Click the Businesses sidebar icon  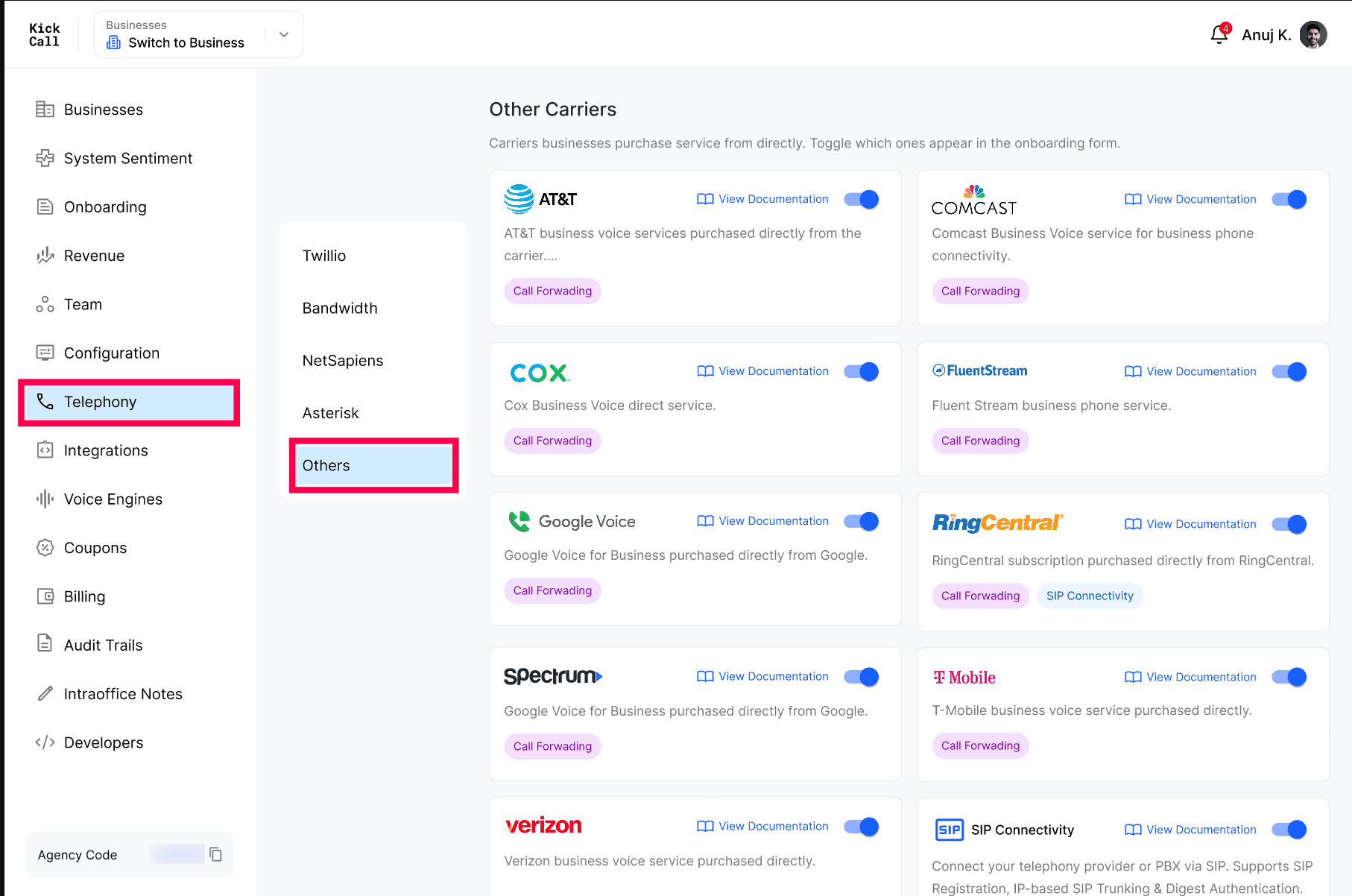pos(45,110)
